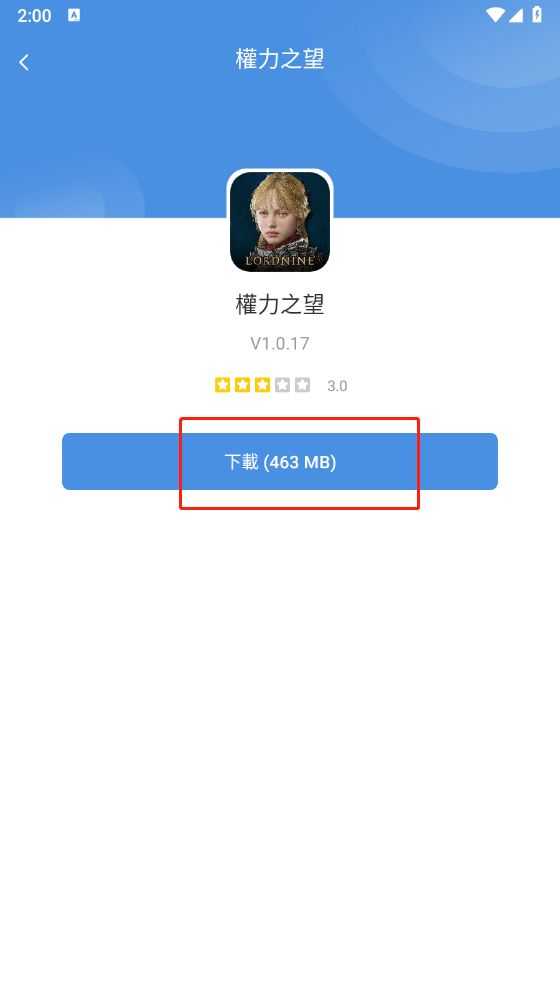
Task: Select the 權力之望 app name below icon
Action: coord(280,305)
